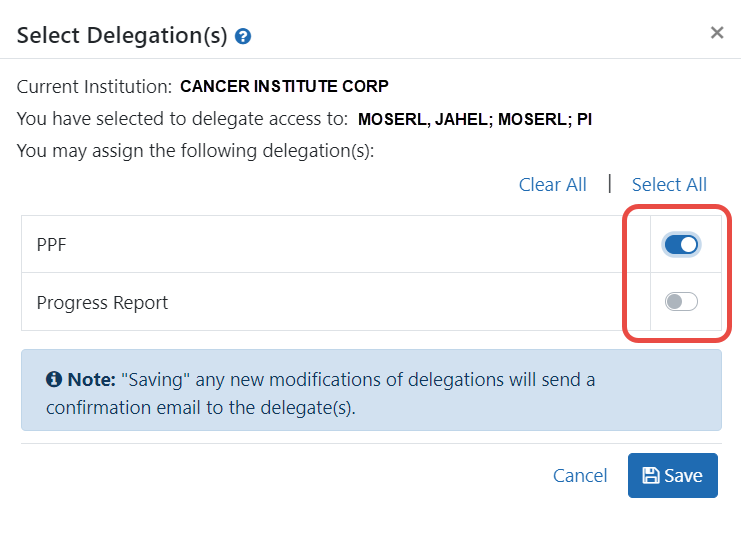The width and height of the screenshot is (741, 535).
Task: Select the Progress Report row label
Action: pos(102,302)
